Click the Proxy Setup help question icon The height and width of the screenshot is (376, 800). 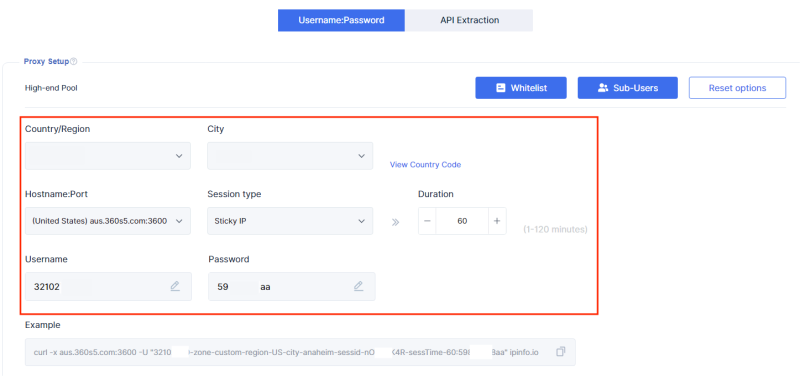point(73,62)
